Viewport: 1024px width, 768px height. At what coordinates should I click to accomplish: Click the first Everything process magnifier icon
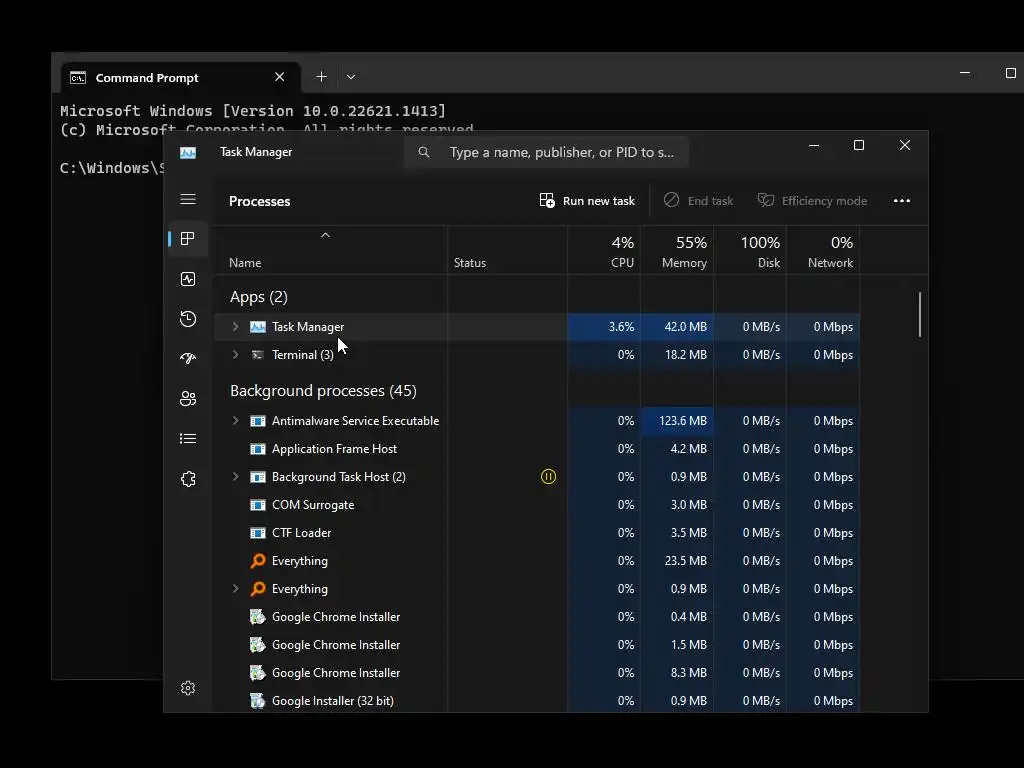pyautogui.click(x=258, y=561)
